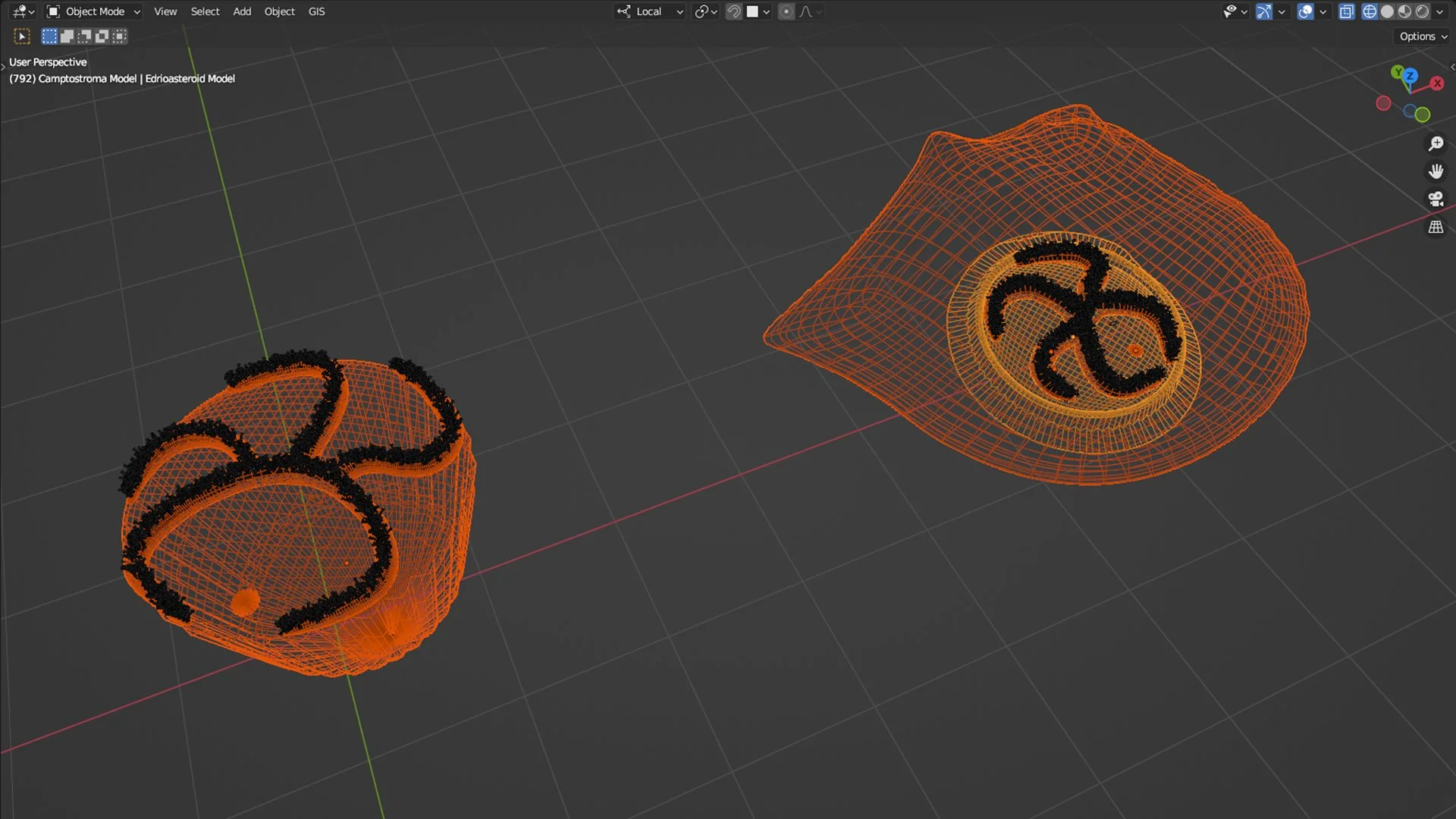
Task: Toggle viewport overlays button
Action: click(x=1305, y=11)
